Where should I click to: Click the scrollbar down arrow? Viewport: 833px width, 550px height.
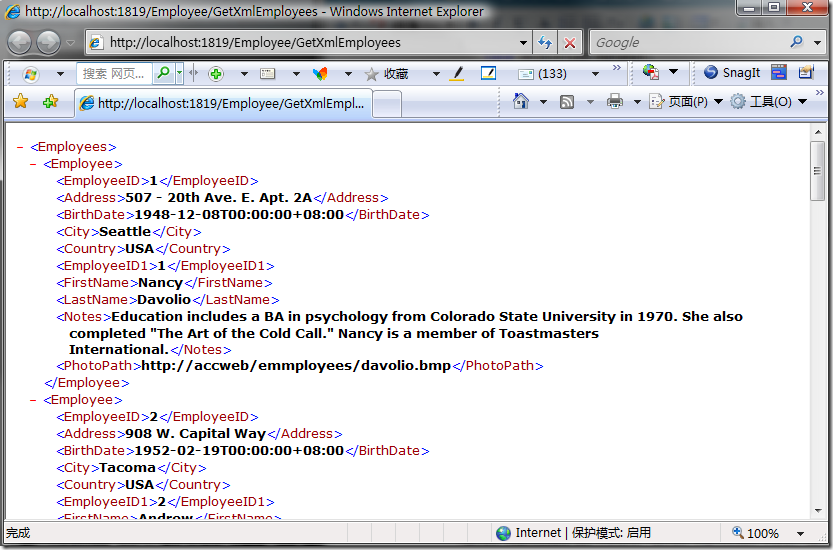[817, 511]
